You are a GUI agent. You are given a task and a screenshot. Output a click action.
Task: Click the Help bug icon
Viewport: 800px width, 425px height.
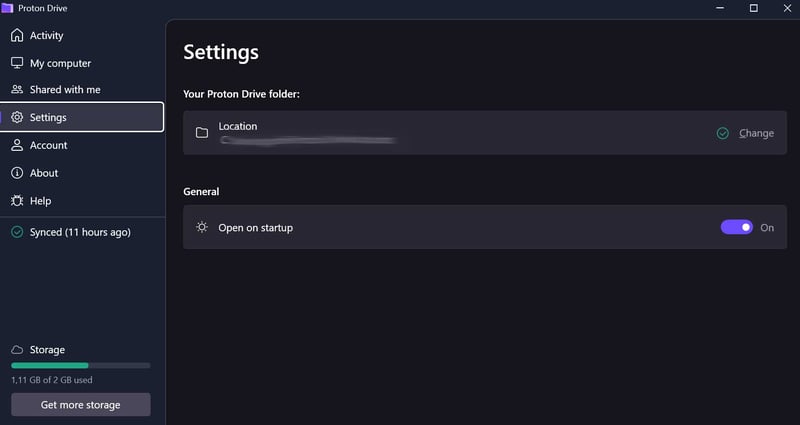coord(17,201)
